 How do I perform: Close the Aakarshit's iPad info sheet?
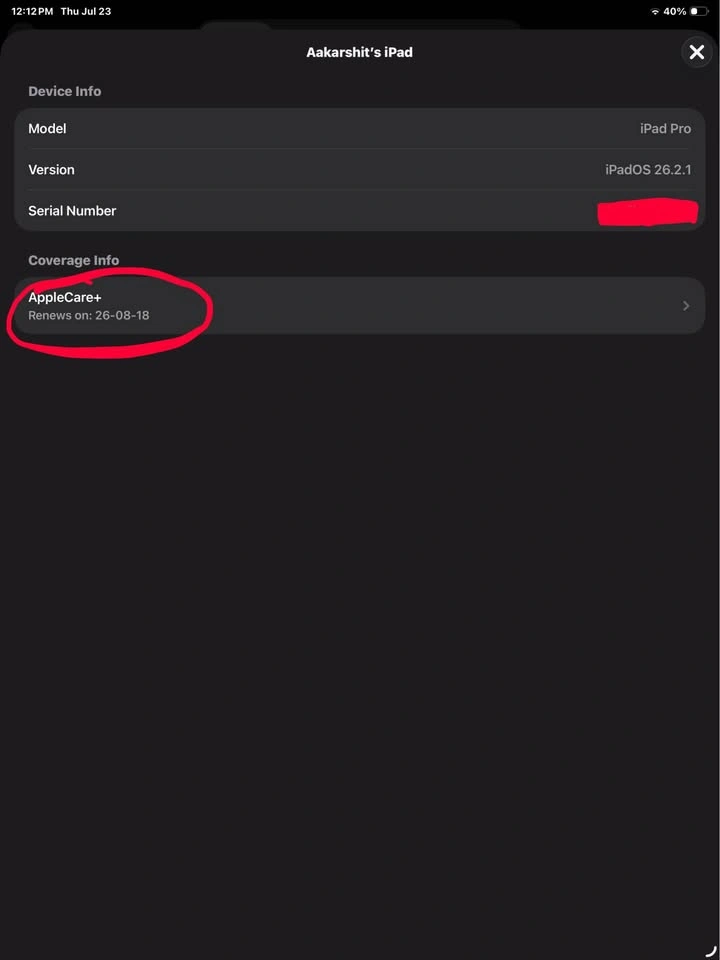(x=697, y=53)
